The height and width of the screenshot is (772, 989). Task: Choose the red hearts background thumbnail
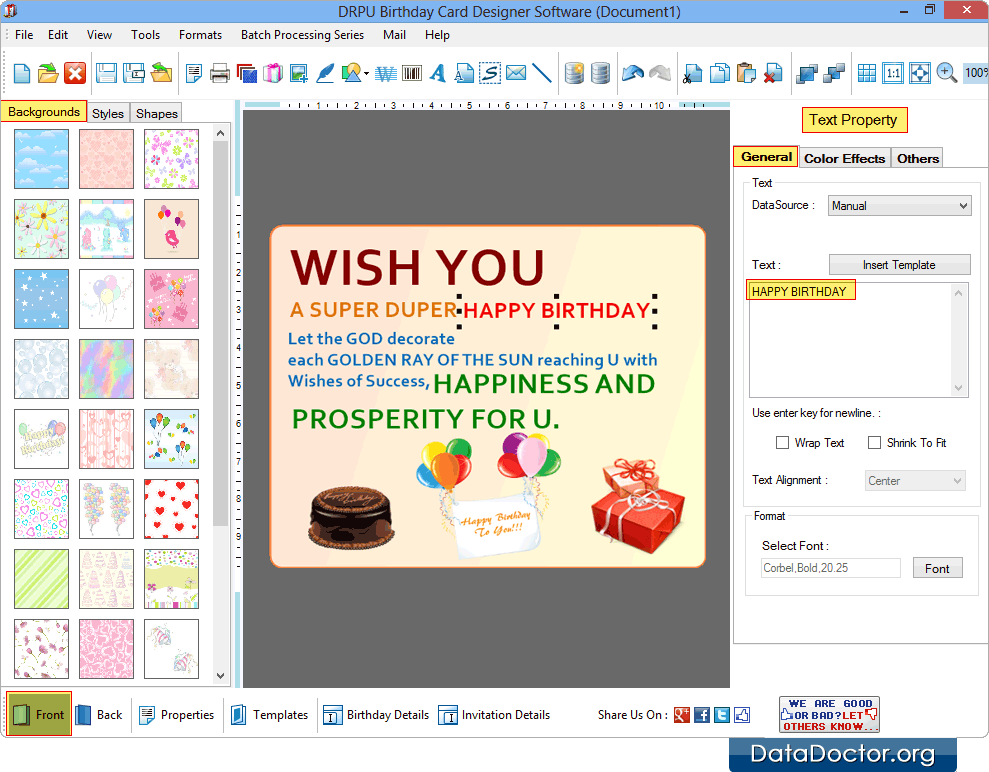pos(172,509)
